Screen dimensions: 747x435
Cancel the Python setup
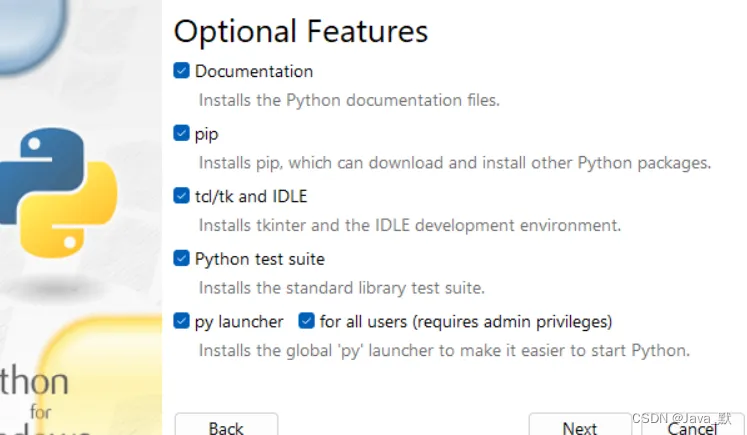[692, 425]
